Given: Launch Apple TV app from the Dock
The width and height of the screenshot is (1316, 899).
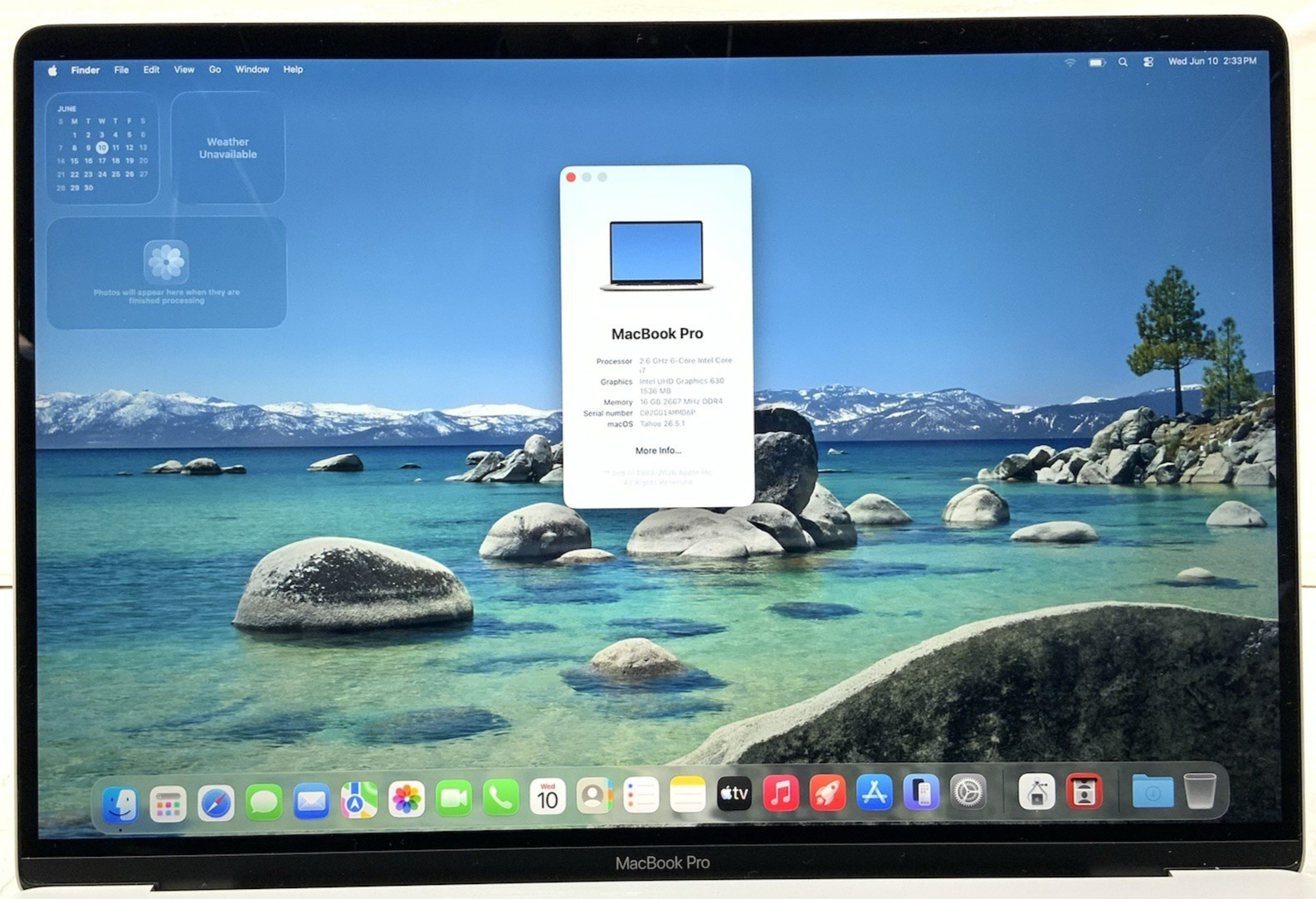Looking at the screenshot, I should tap(734, 794).
